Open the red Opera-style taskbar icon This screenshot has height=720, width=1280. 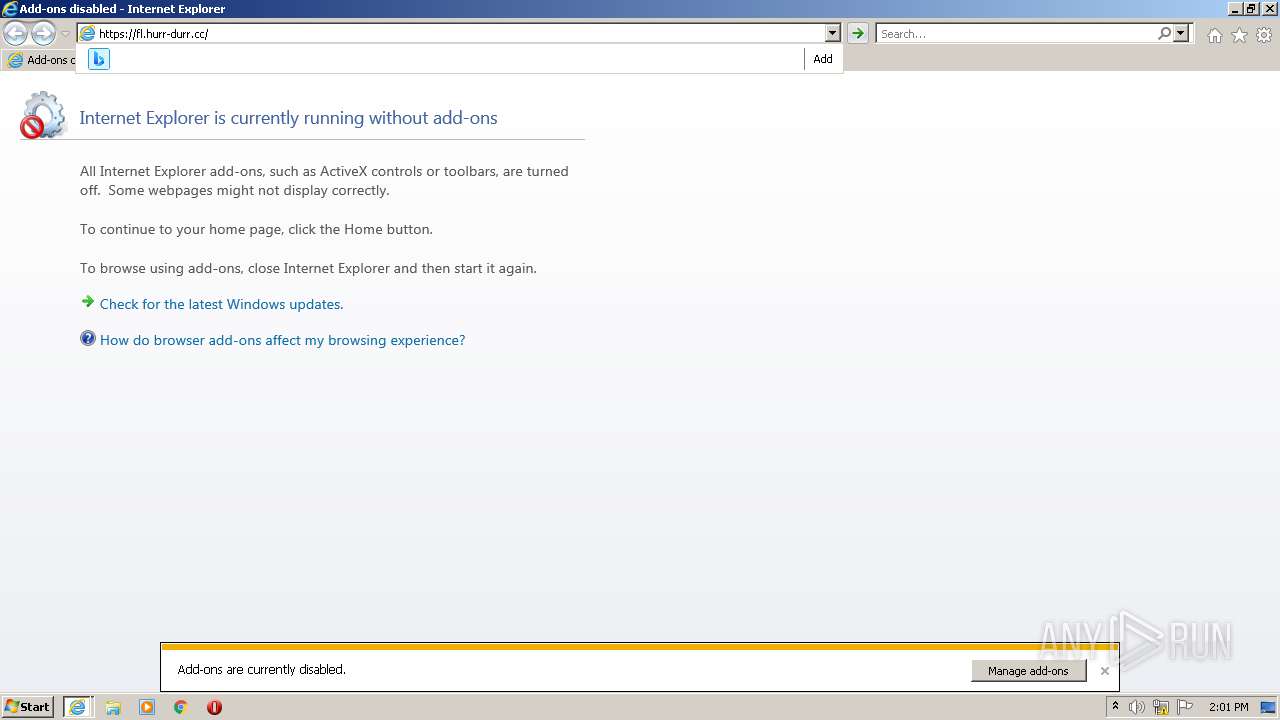tap(214, 707)
